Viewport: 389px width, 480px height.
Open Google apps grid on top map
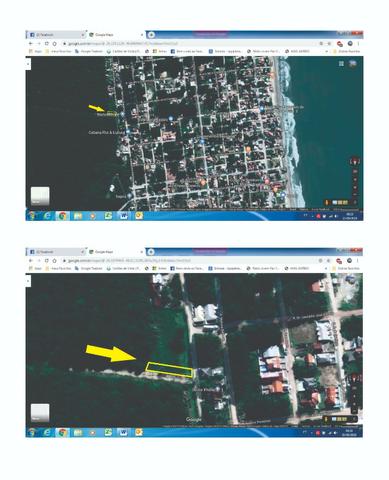341,63
